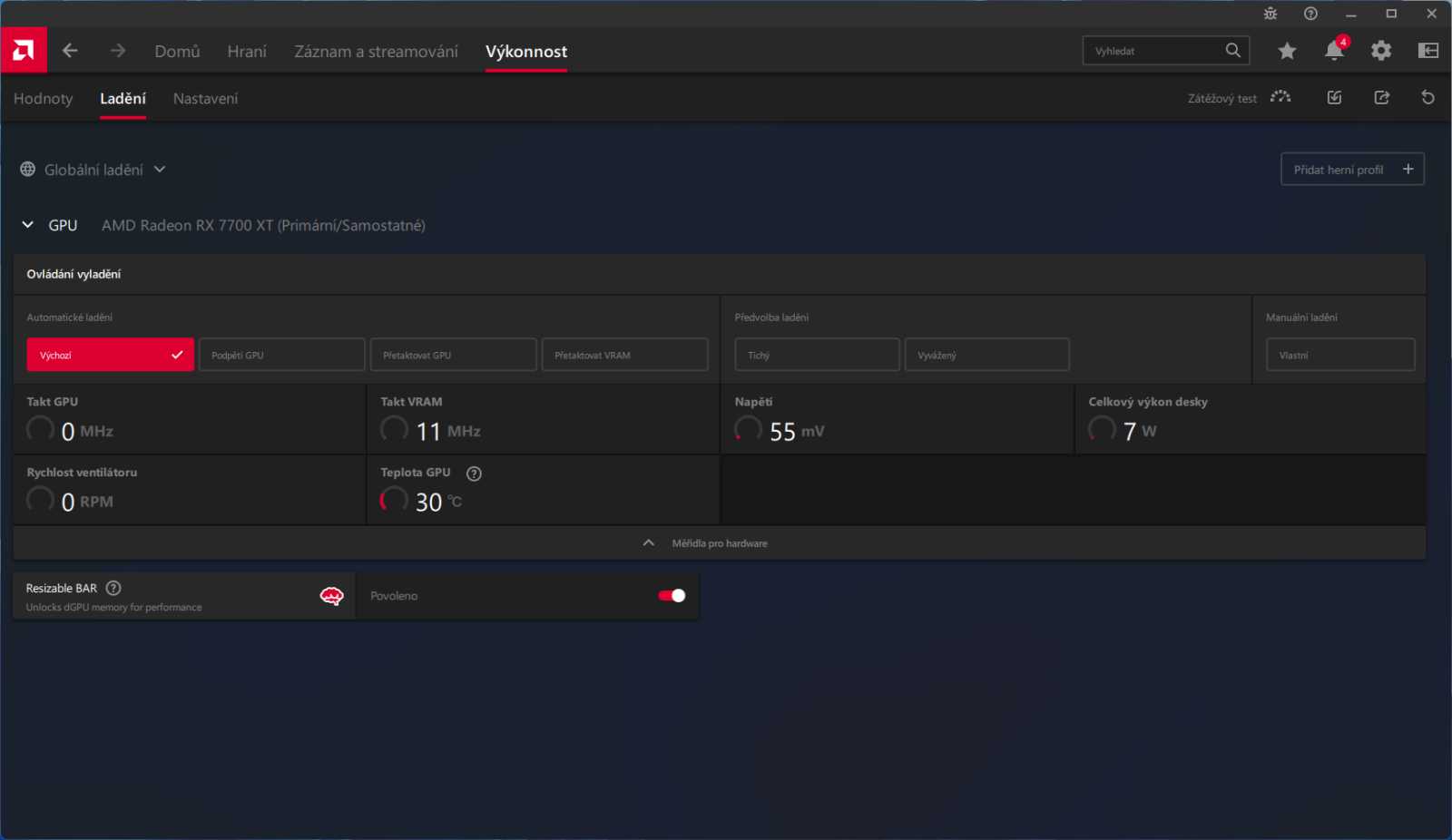1452x840 pixels.
Task: Click the import tuning profile icon
Action: click(x=1334, y=97)
